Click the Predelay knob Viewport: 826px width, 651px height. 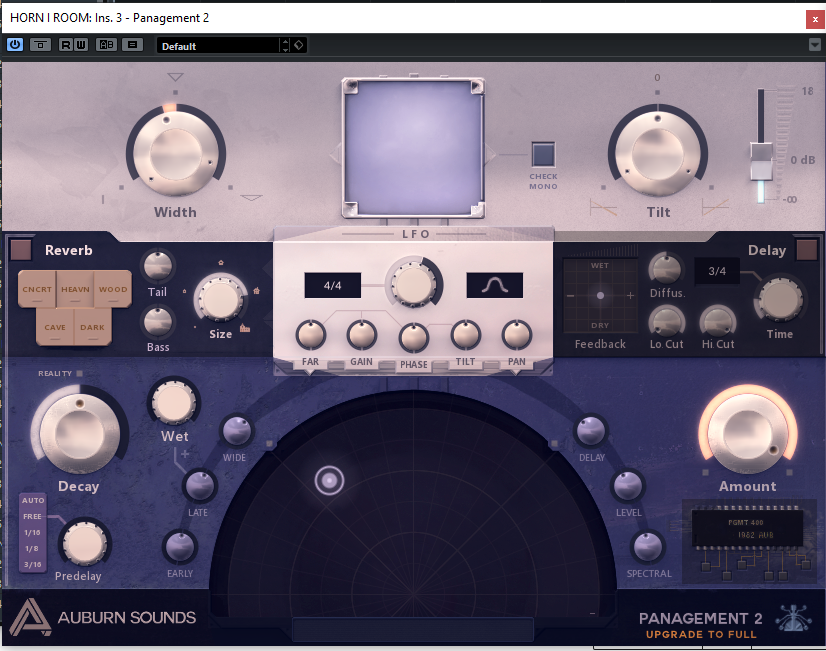tap(84, 544)
